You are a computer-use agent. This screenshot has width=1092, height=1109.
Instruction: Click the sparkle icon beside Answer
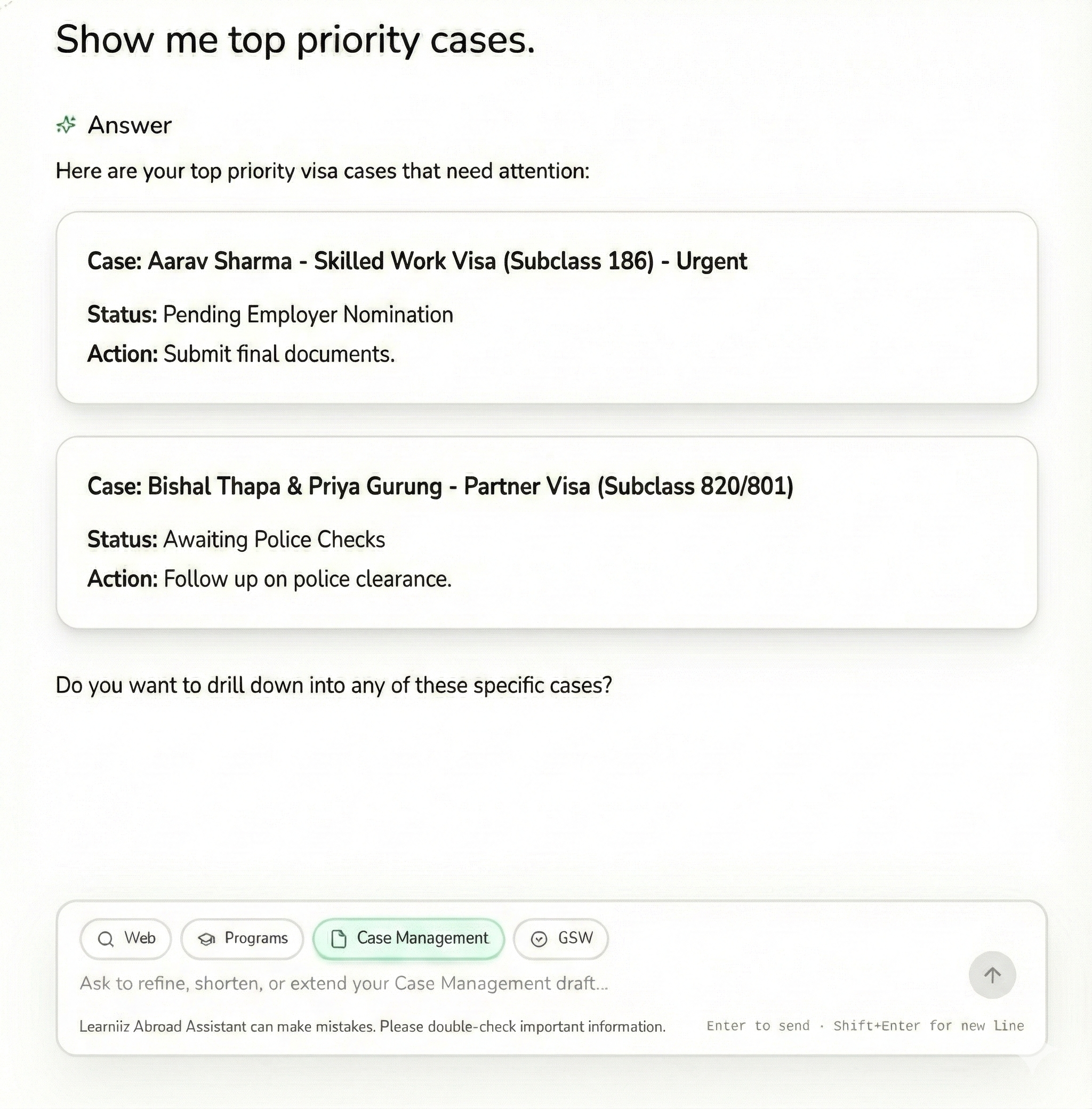click(x=67, y=124)
